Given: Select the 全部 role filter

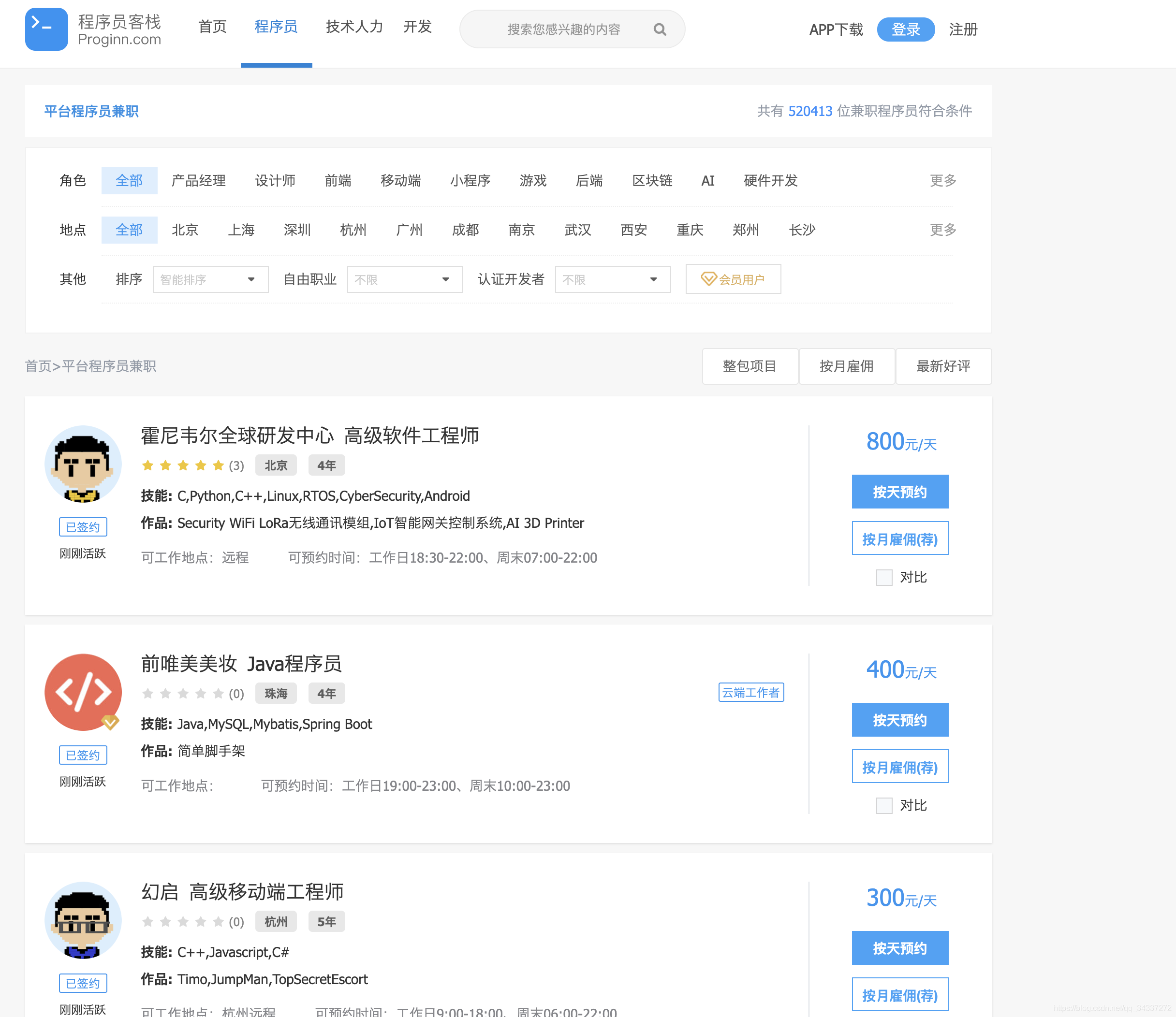Looking at the screenshot, I should pyautogui.click(x=129, y=180).
